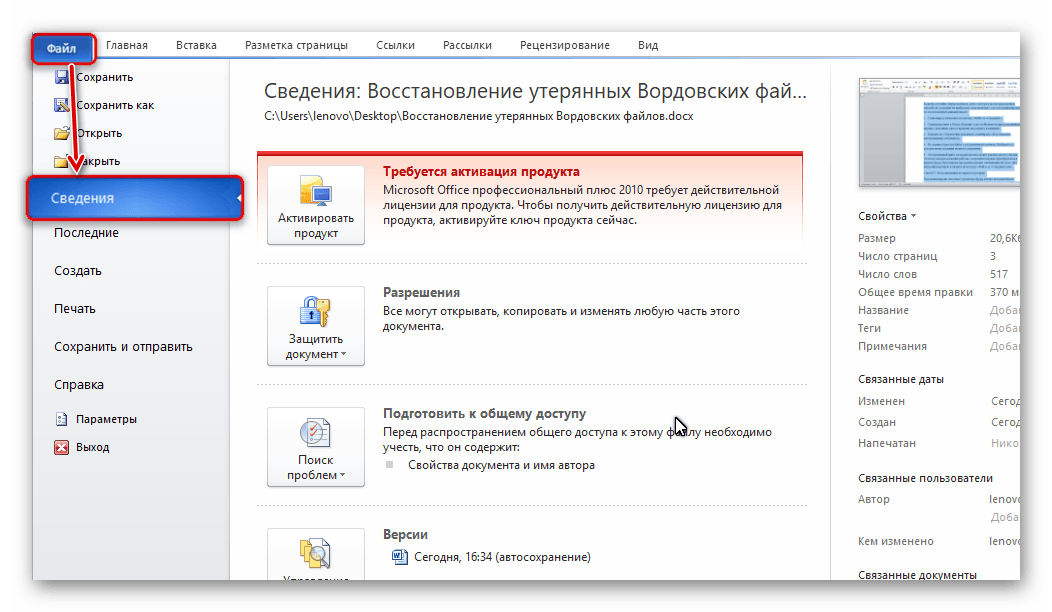Screen dimensions: 1052x612
Task: Click the Сохранить floppy disk icon
Action: point(62,76)
